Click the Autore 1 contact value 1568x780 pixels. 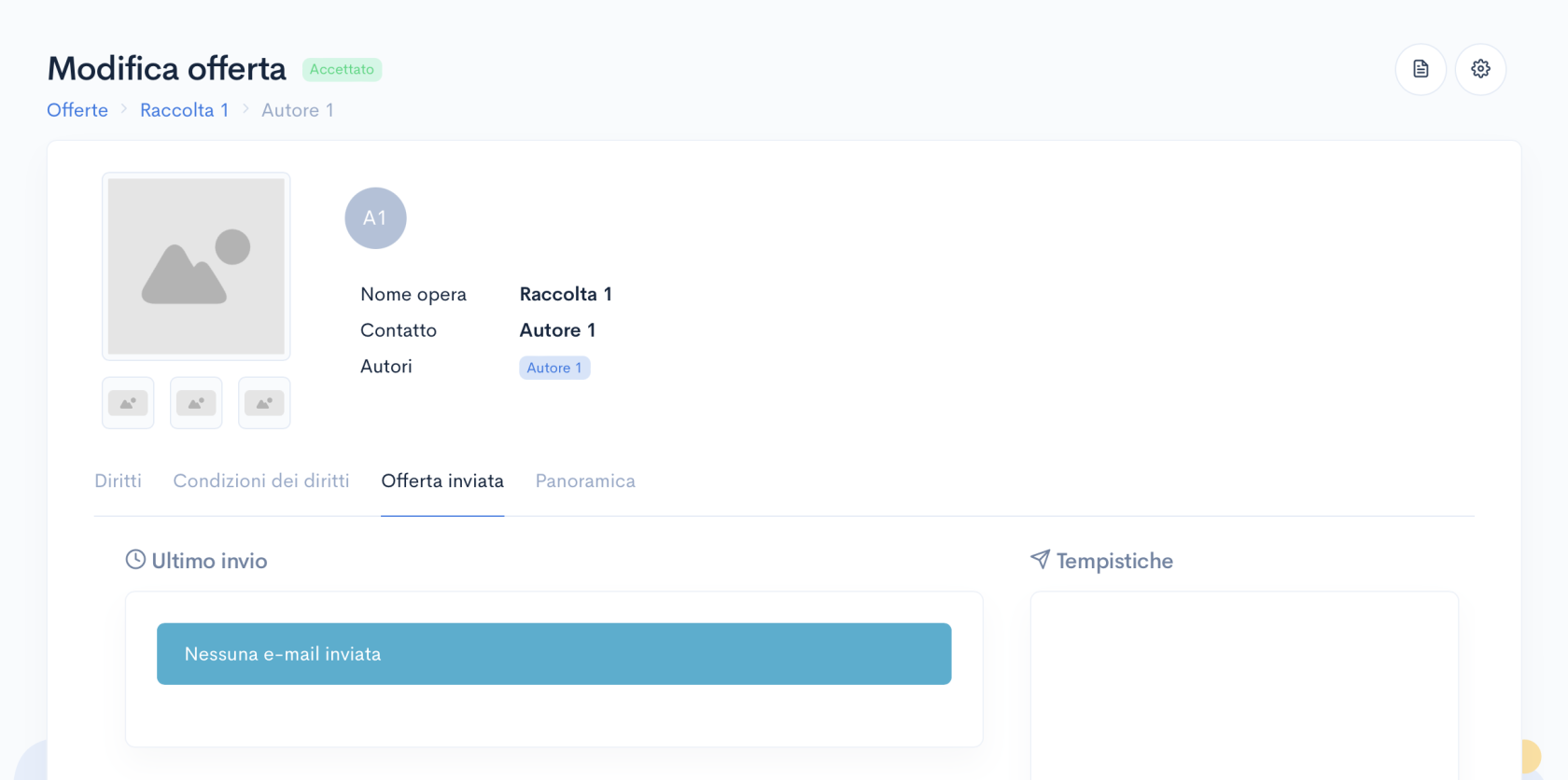[x=557, y=330]
